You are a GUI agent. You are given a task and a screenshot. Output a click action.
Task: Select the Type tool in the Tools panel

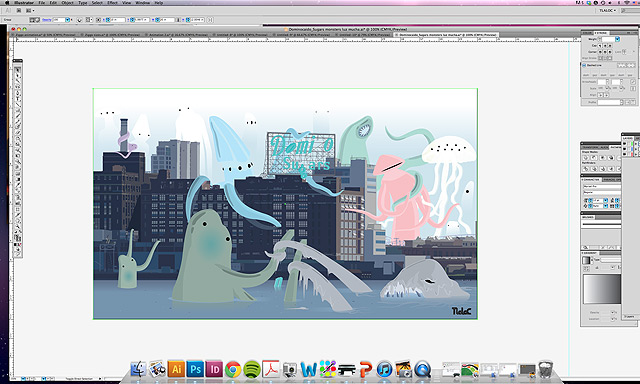tap(18, 98)
